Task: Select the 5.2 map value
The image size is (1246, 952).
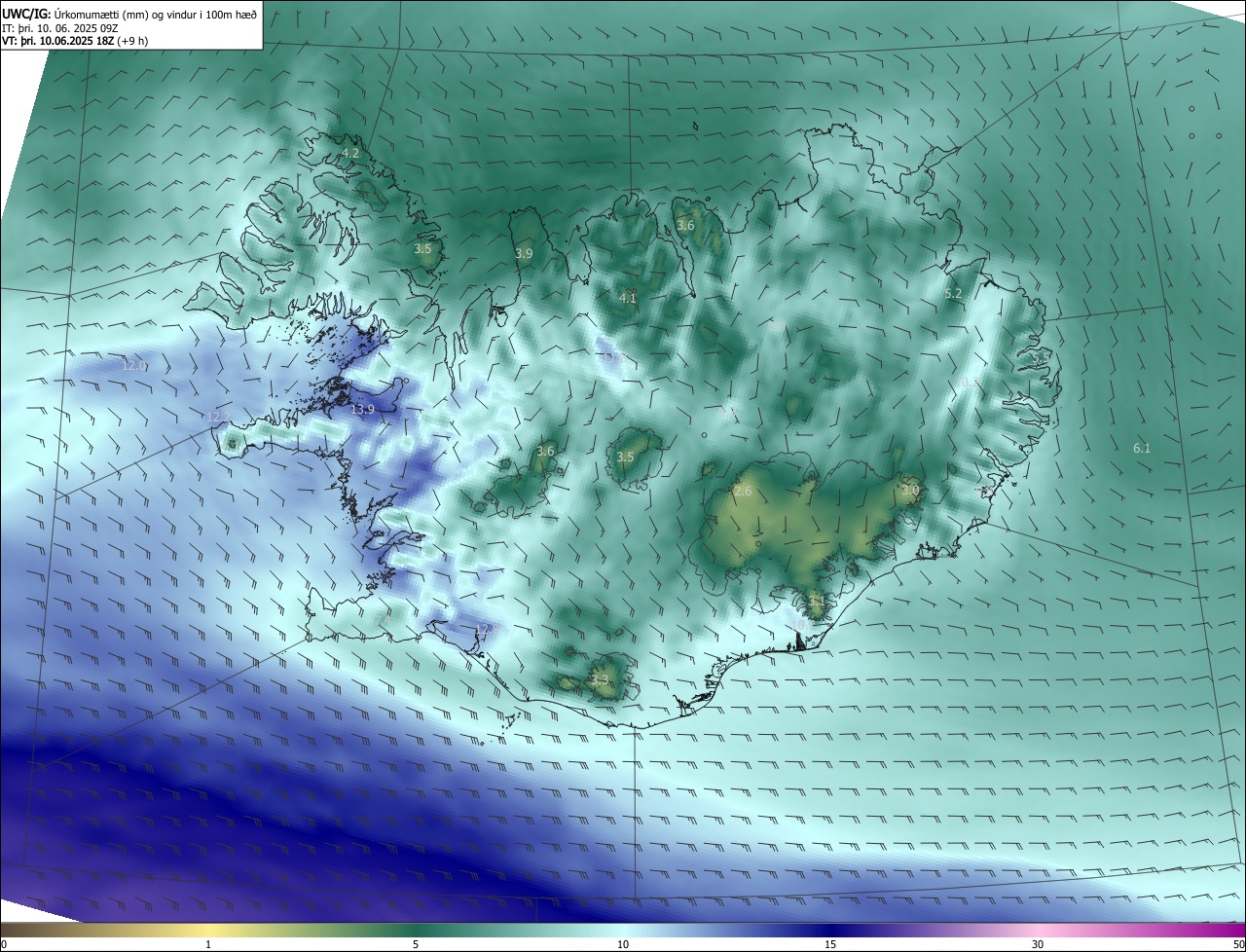Action: [953, 294]
